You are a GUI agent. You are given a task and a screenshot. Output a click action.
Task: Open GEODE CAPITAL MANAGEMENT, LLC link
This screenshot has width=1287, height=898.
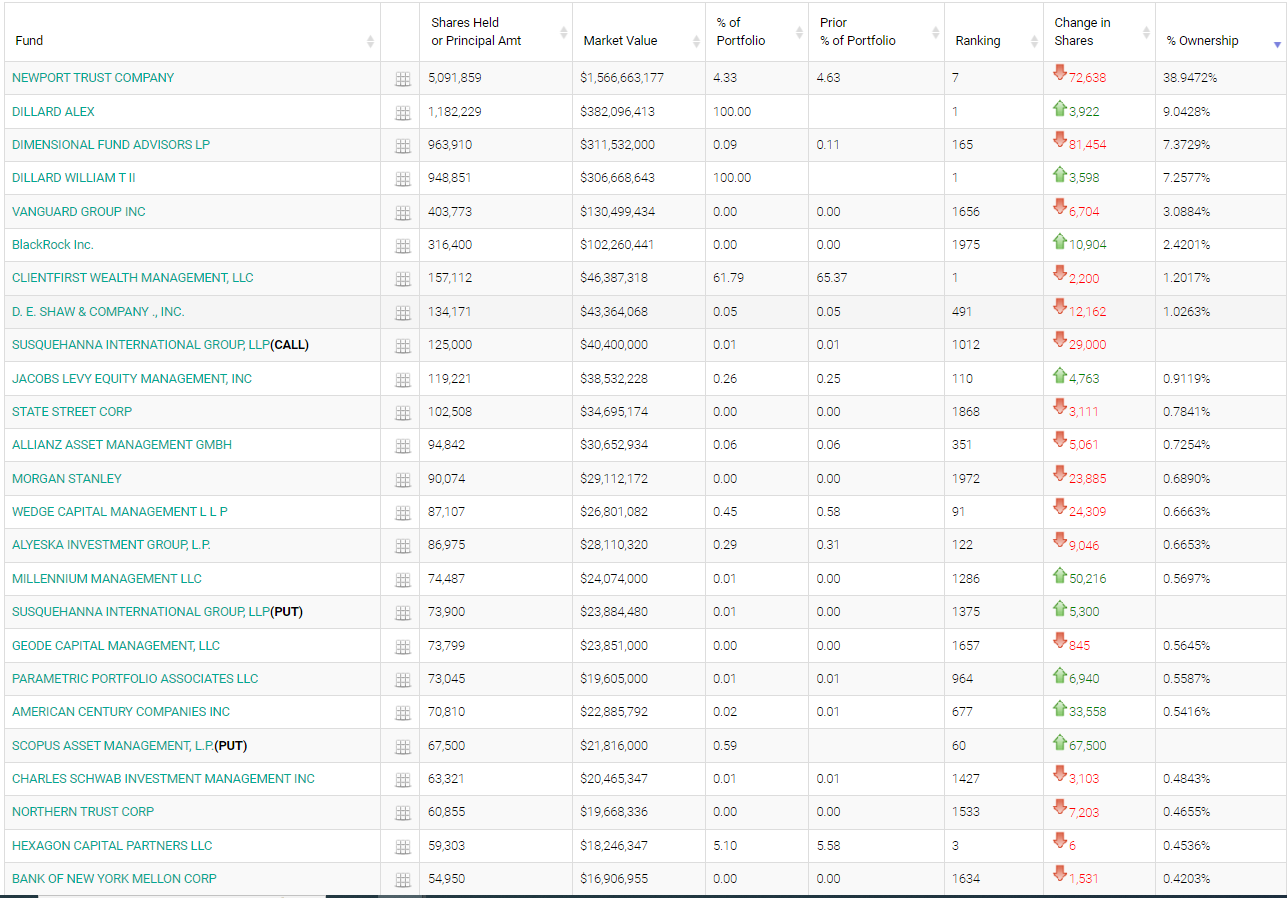(x=116, y=645)
